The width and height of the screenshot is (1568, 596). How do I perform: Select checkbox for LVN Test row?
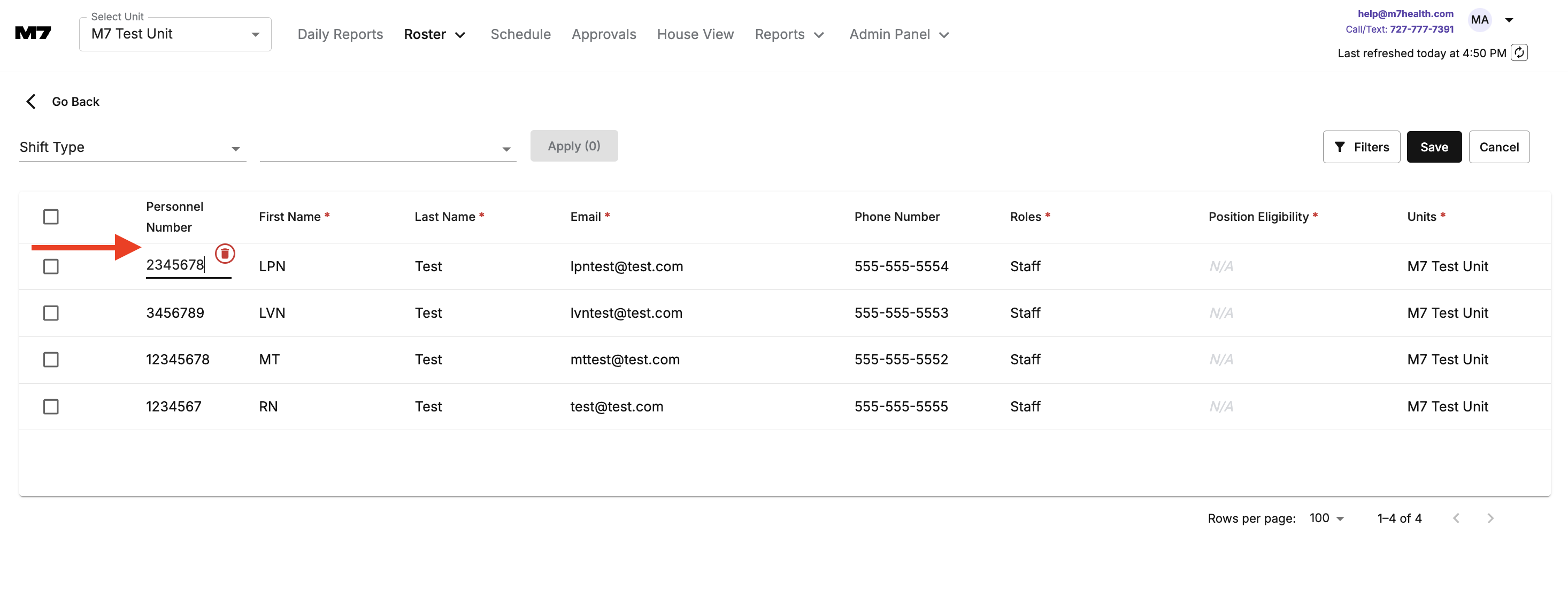[51, 313]
